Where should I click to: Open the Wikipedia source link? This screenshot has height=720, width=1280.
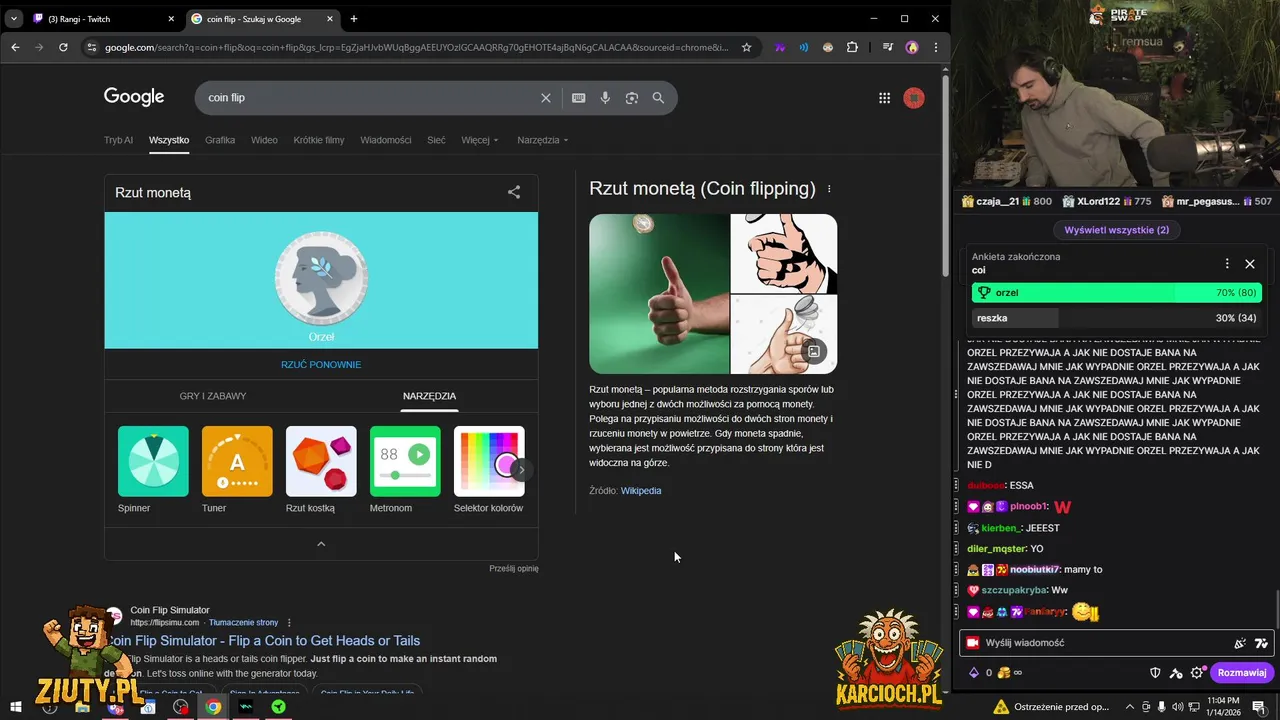click(x=641, y=491)
